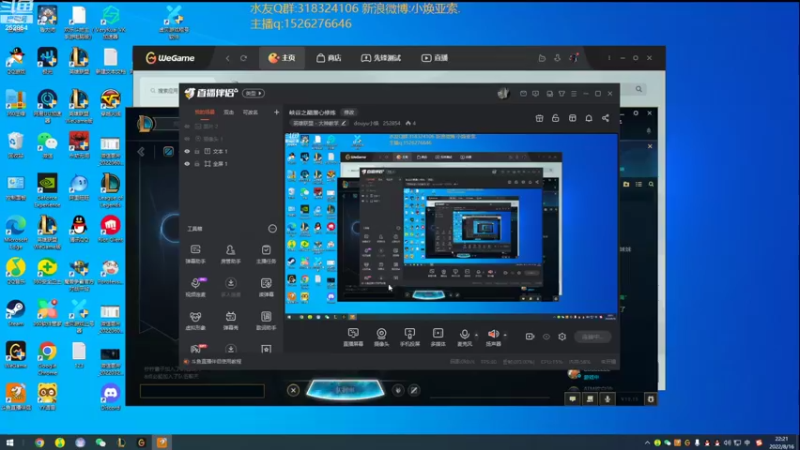800x450 pixels.
Task: Switch to WeGame 主页 tab
Action: pos(282,58)
